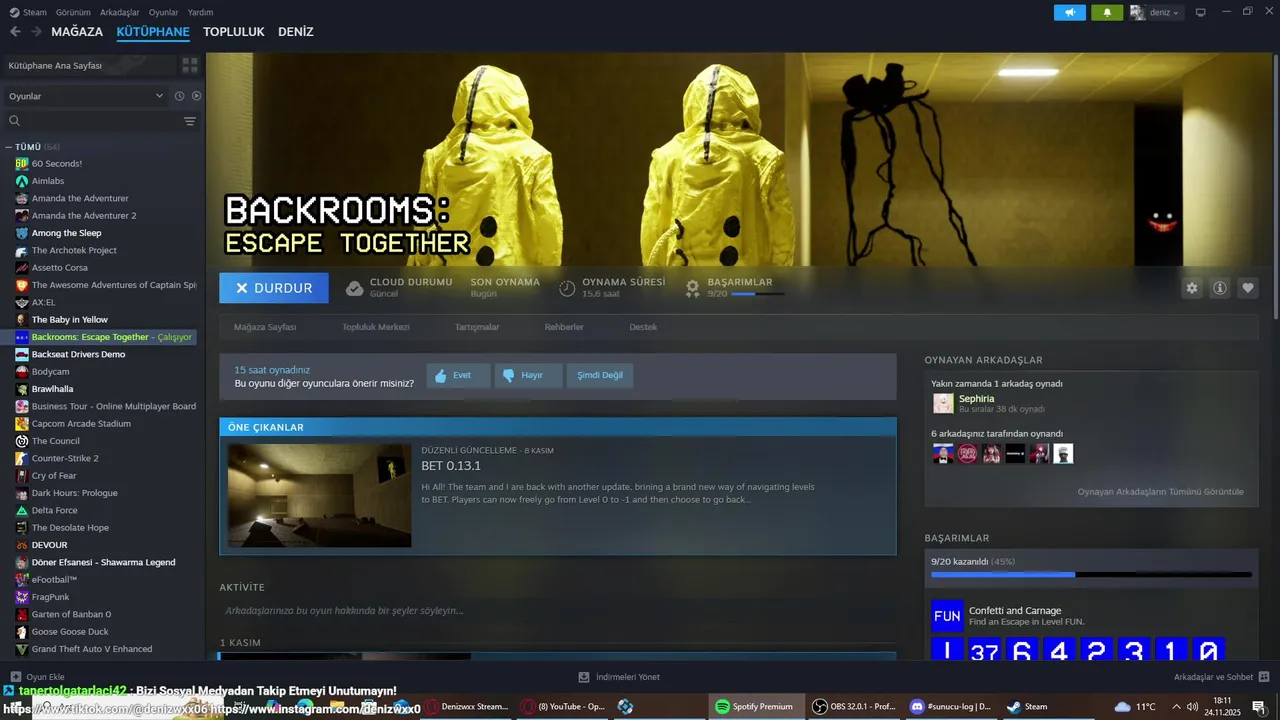Select Goose Goose Duck in library
Image resolution: width=1280 pixels, height=720 pixels.
point(70,632)
